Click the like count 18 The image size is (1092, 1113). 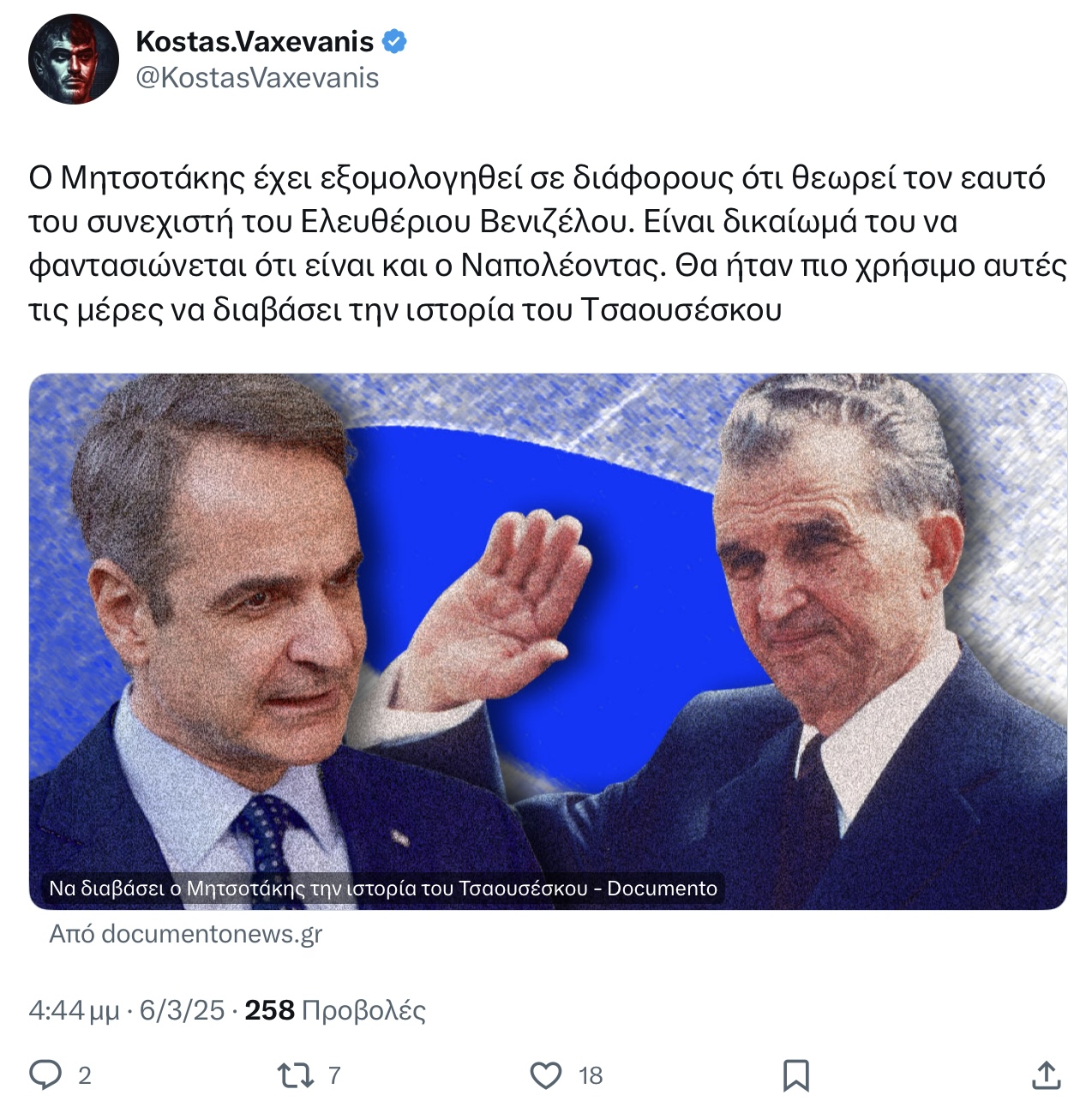(591, 1075)
